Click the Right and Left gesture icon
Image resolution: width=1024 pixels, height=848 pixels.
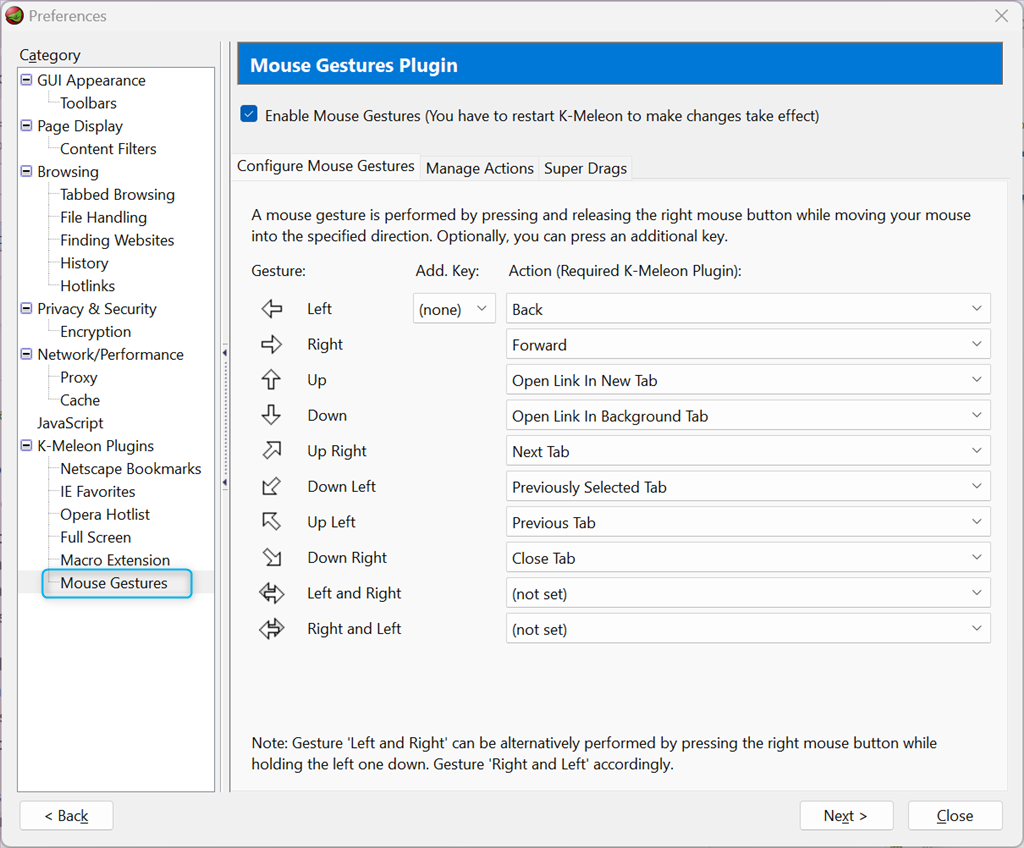272,628
